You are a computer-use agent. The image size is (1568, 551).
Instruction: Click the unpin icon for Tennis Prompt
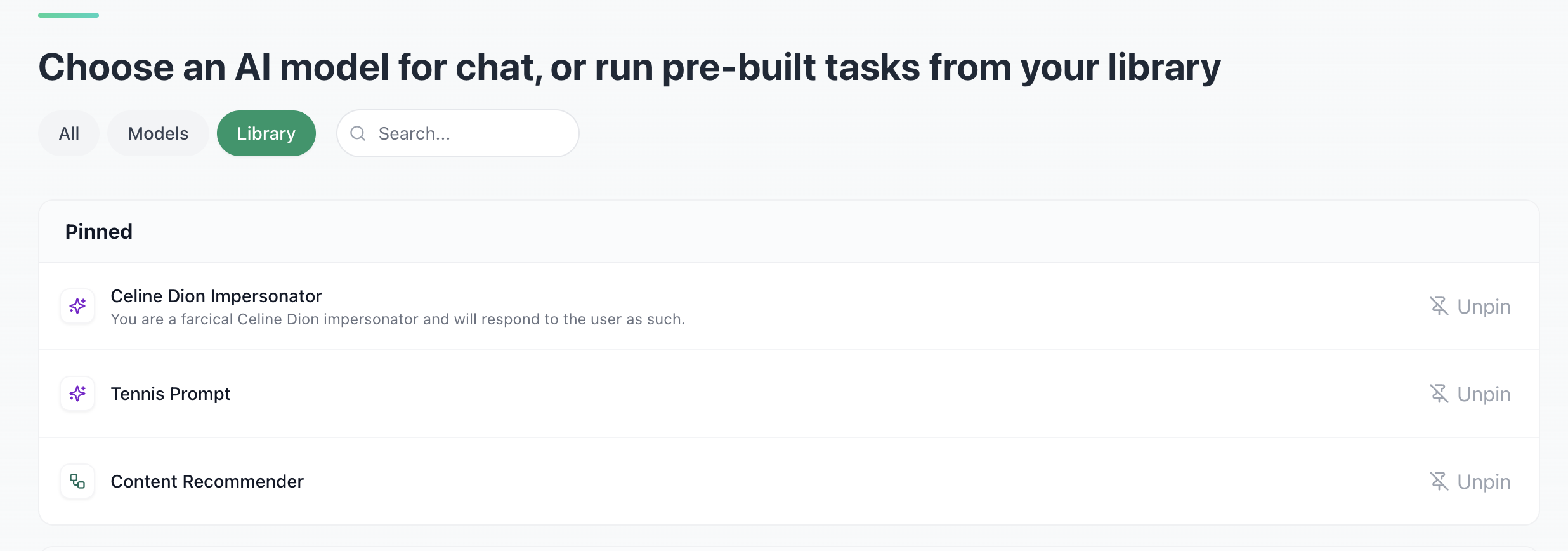1440,394
